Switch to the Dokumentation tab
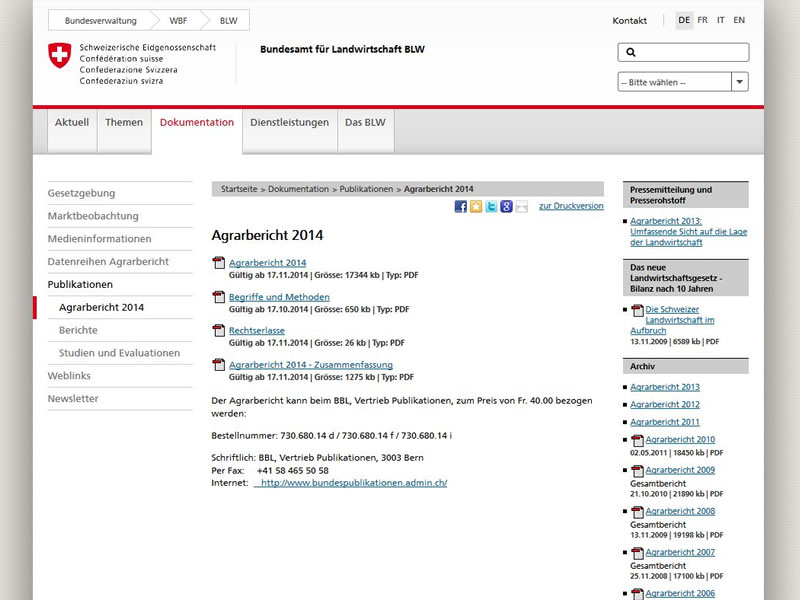 [197, 122]
